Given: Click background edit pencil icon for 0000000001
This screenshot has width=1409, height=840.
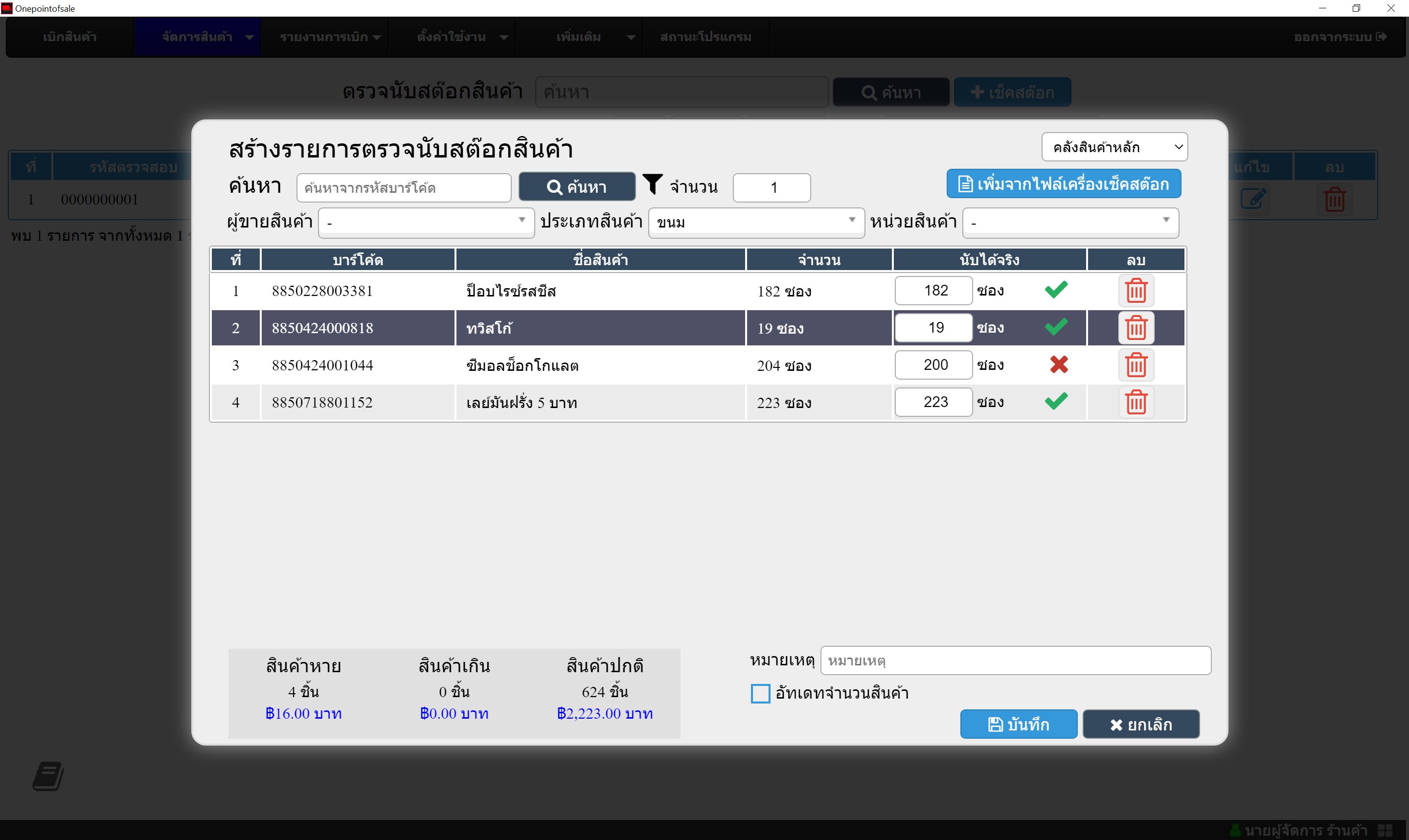Looking at the screenshot, I should click(x=1254, y=199).
